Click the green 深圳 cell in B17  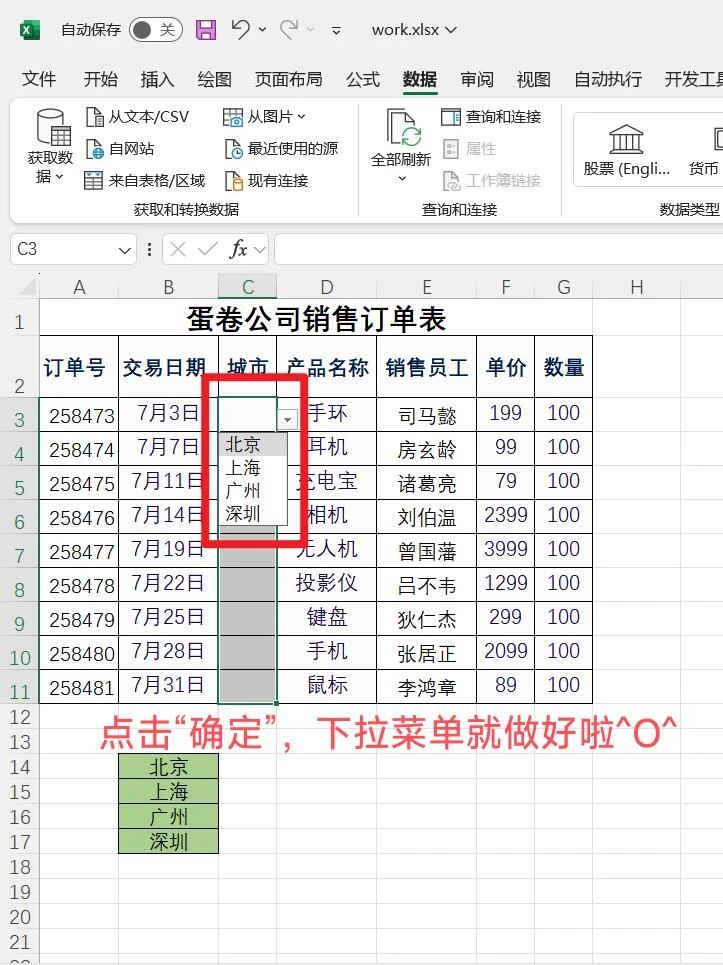(x=168, y=841)
